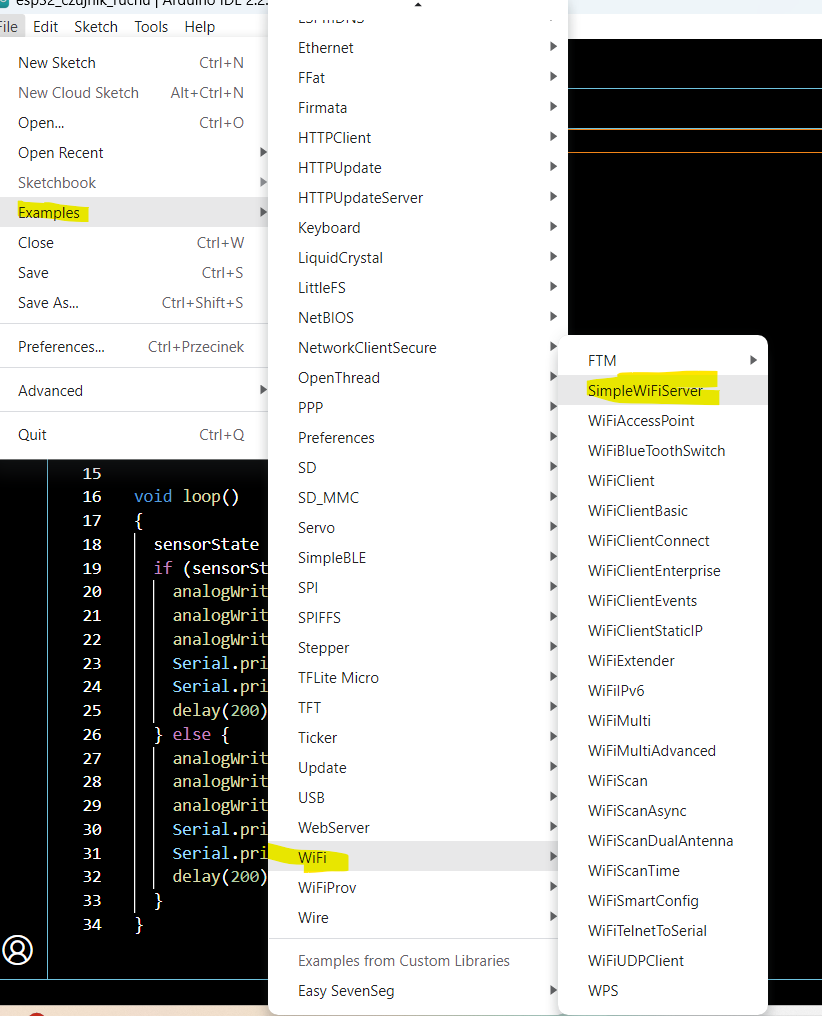Open the NetBIOS examples submenu
The image size is (822, 1016).
(x=418, y=318)
